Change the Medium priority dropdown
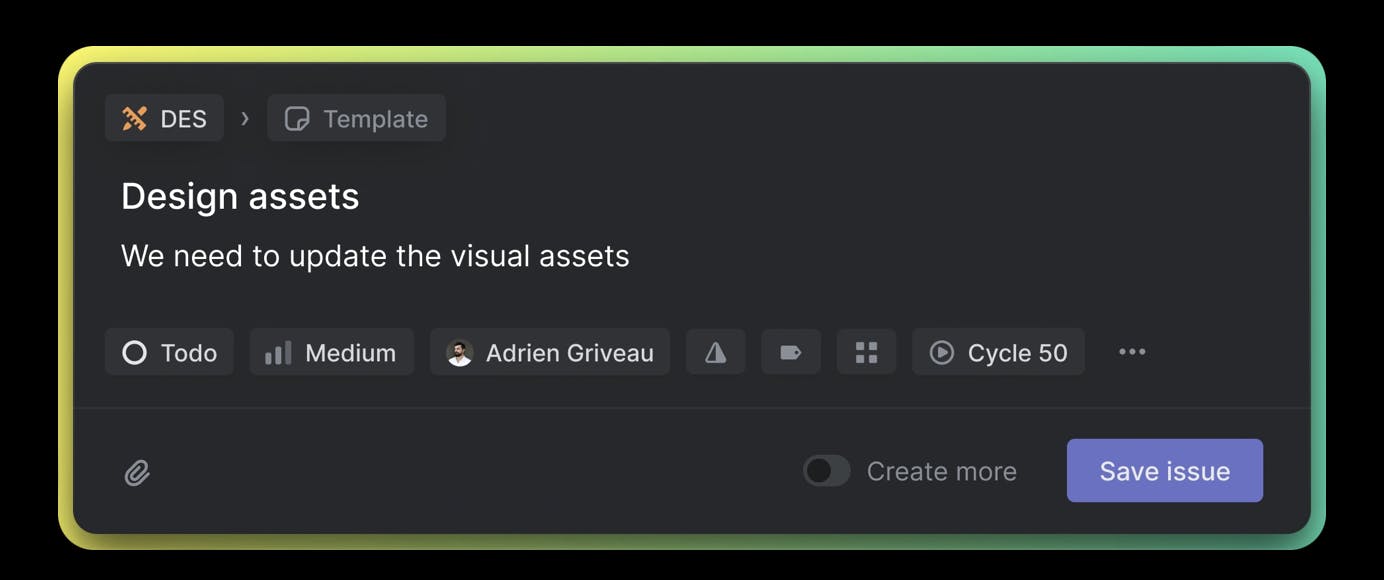 pyautogui.click(x=332, y=352)
